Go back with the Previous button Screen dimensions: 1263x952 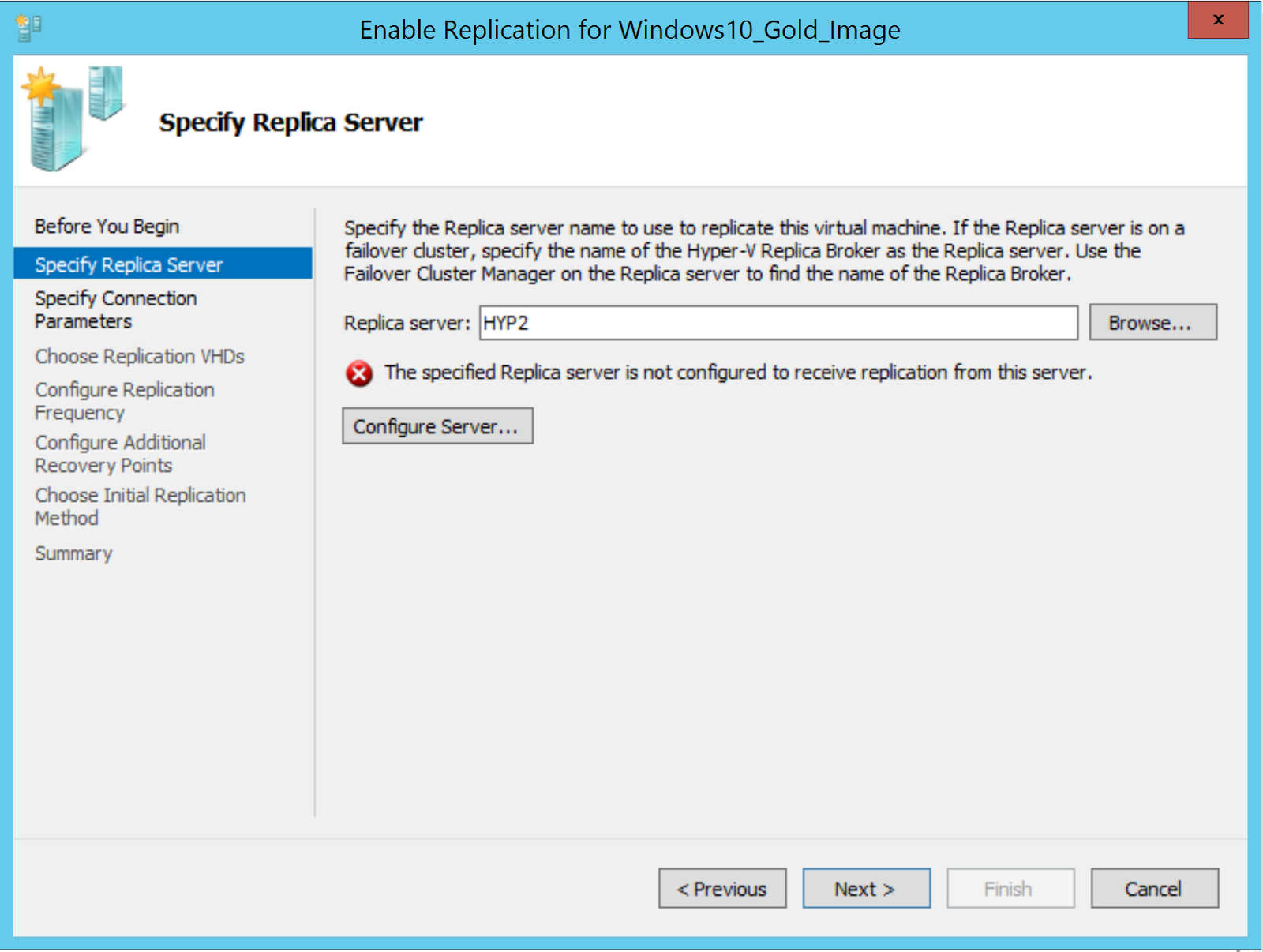[722, 889]
